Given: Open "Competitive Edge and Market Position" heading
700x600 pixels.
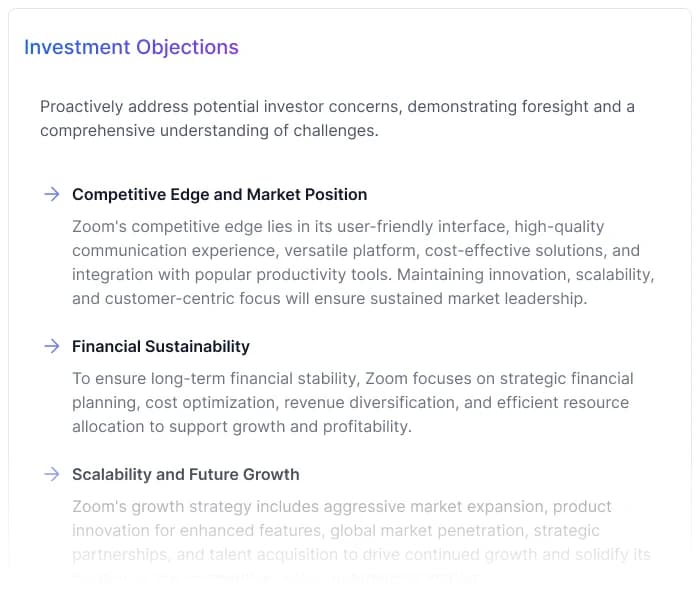Looking at the screenshot, I should [219, 194].
